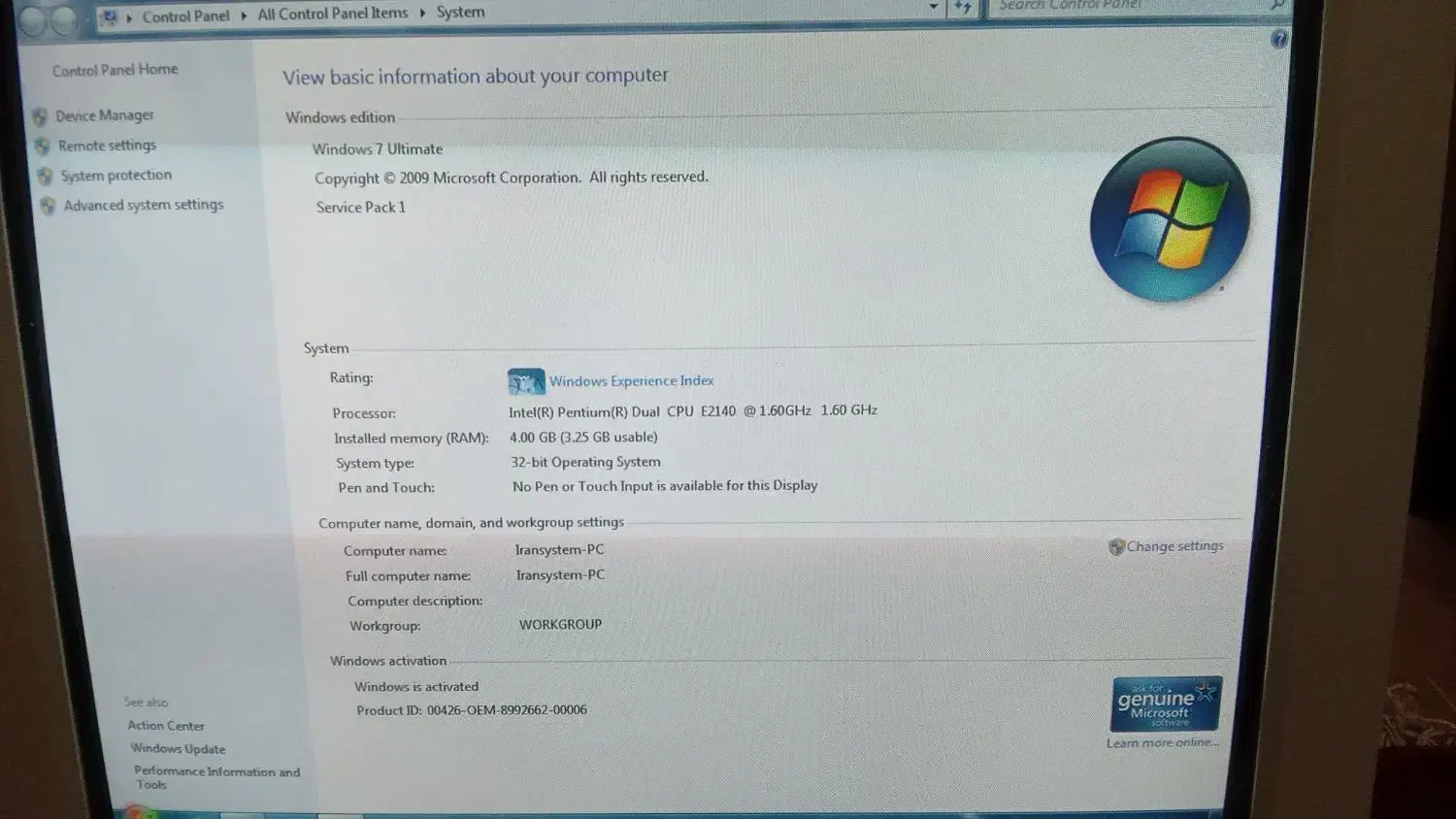Click the Microsoft copyright 2009 line
The width and height of the screenshot is (1456, 819).
512,179
